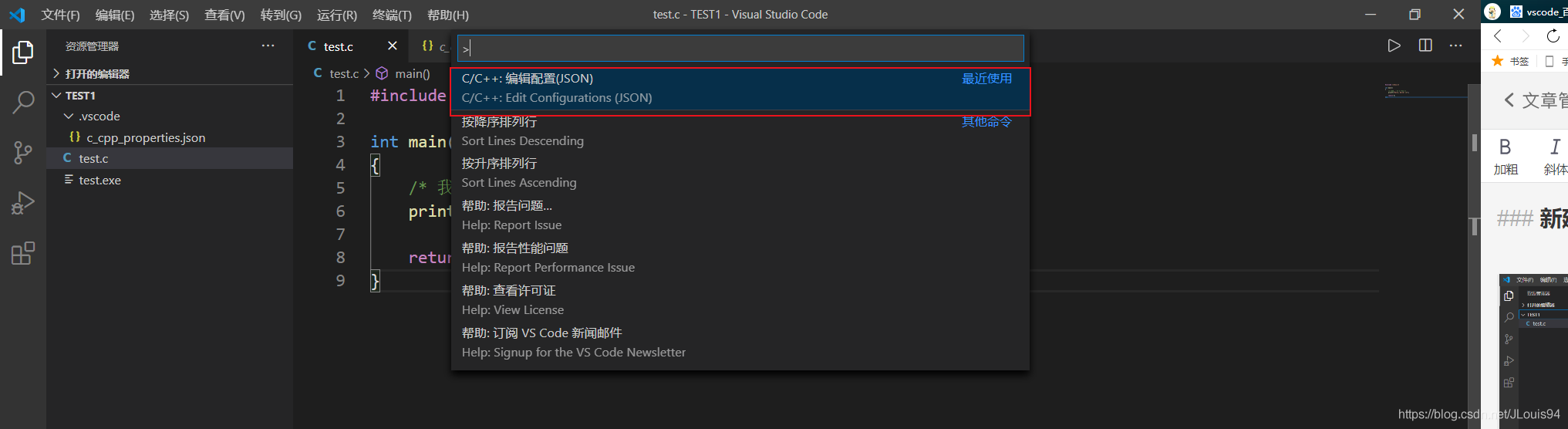Open the 选择(S) menu

coord(169,15)
